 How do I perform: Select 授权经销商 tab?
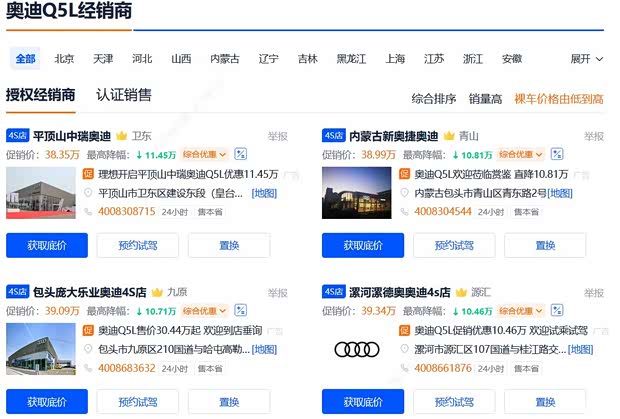coord(40,95)
